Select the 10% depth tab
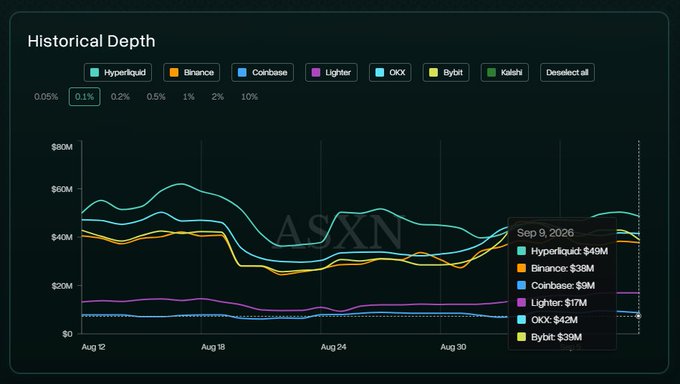 250,97
